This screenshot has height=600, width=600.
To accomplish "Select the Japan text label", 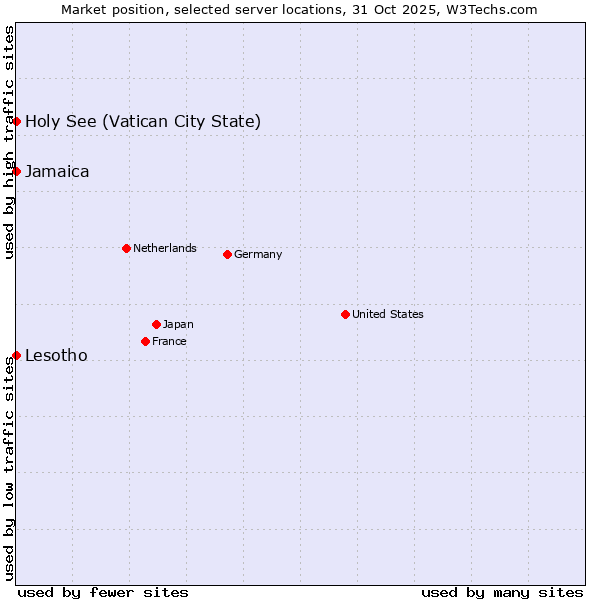I will pyautogui.click(x=178, y=324).
